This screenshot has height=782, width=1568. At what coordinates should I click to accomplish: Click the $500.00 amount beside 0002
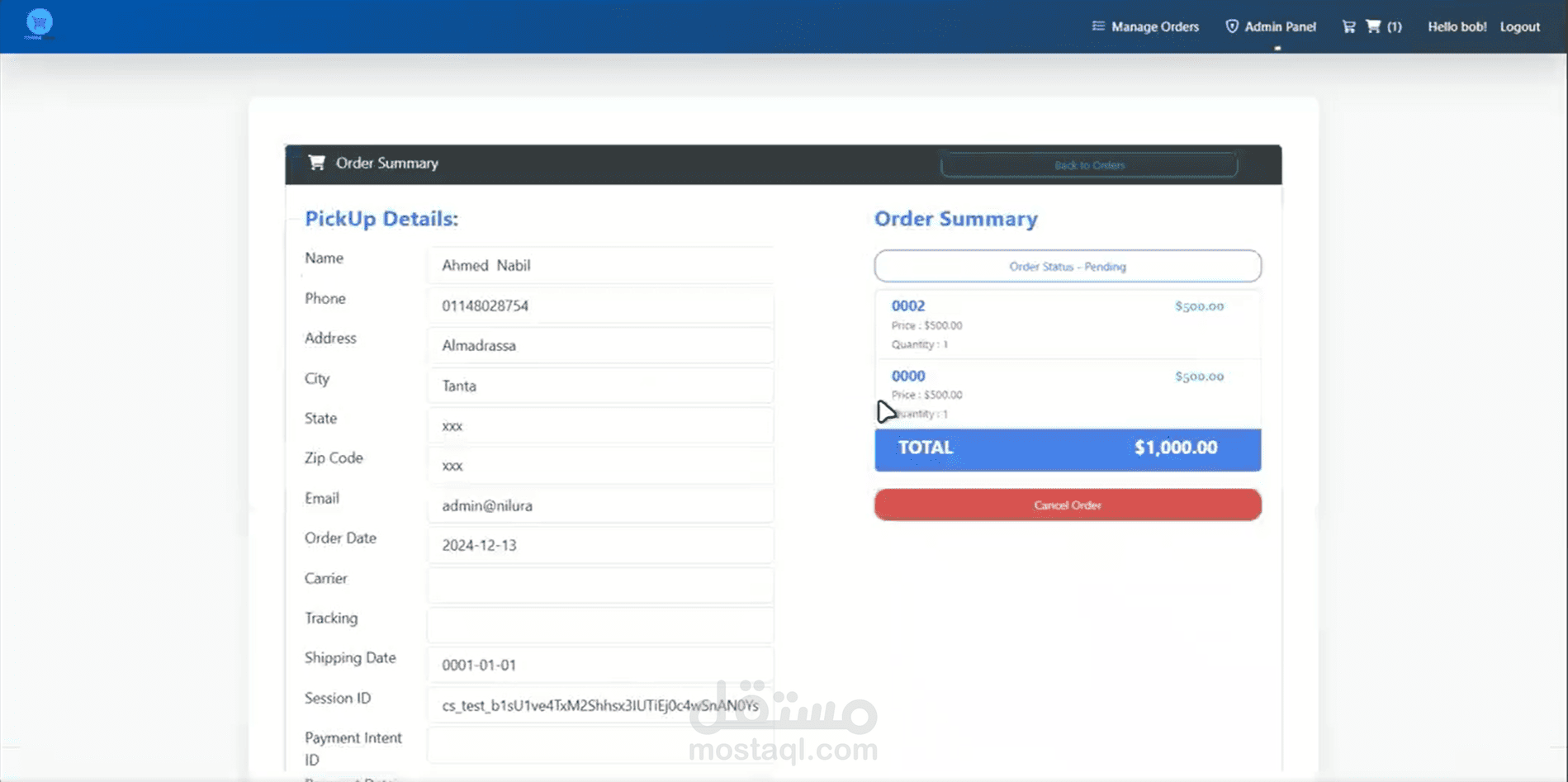click(x=1200, y=306)
